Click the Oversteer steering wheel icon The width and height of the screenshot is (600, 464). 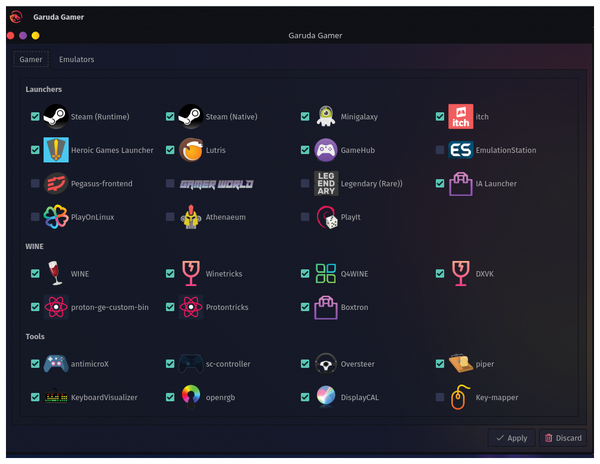pos(326,363)
